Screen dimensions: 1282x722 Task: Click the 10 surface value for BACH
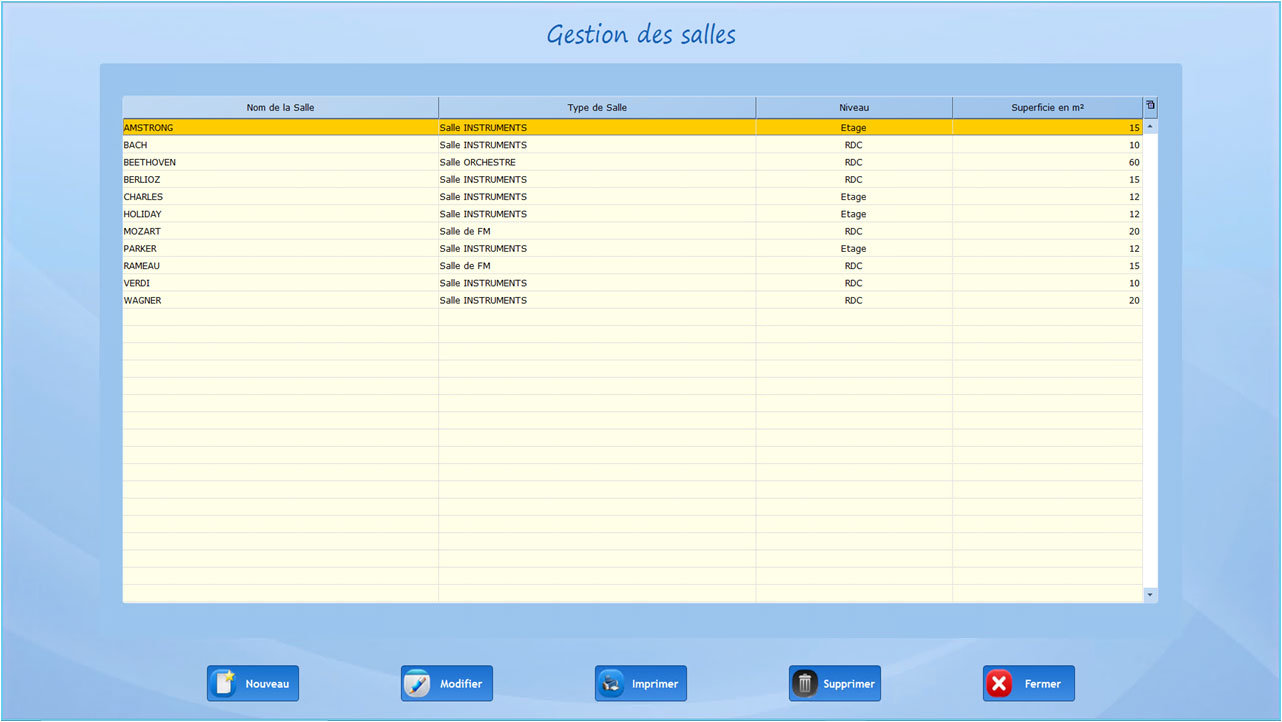[x=1047, y=145]
